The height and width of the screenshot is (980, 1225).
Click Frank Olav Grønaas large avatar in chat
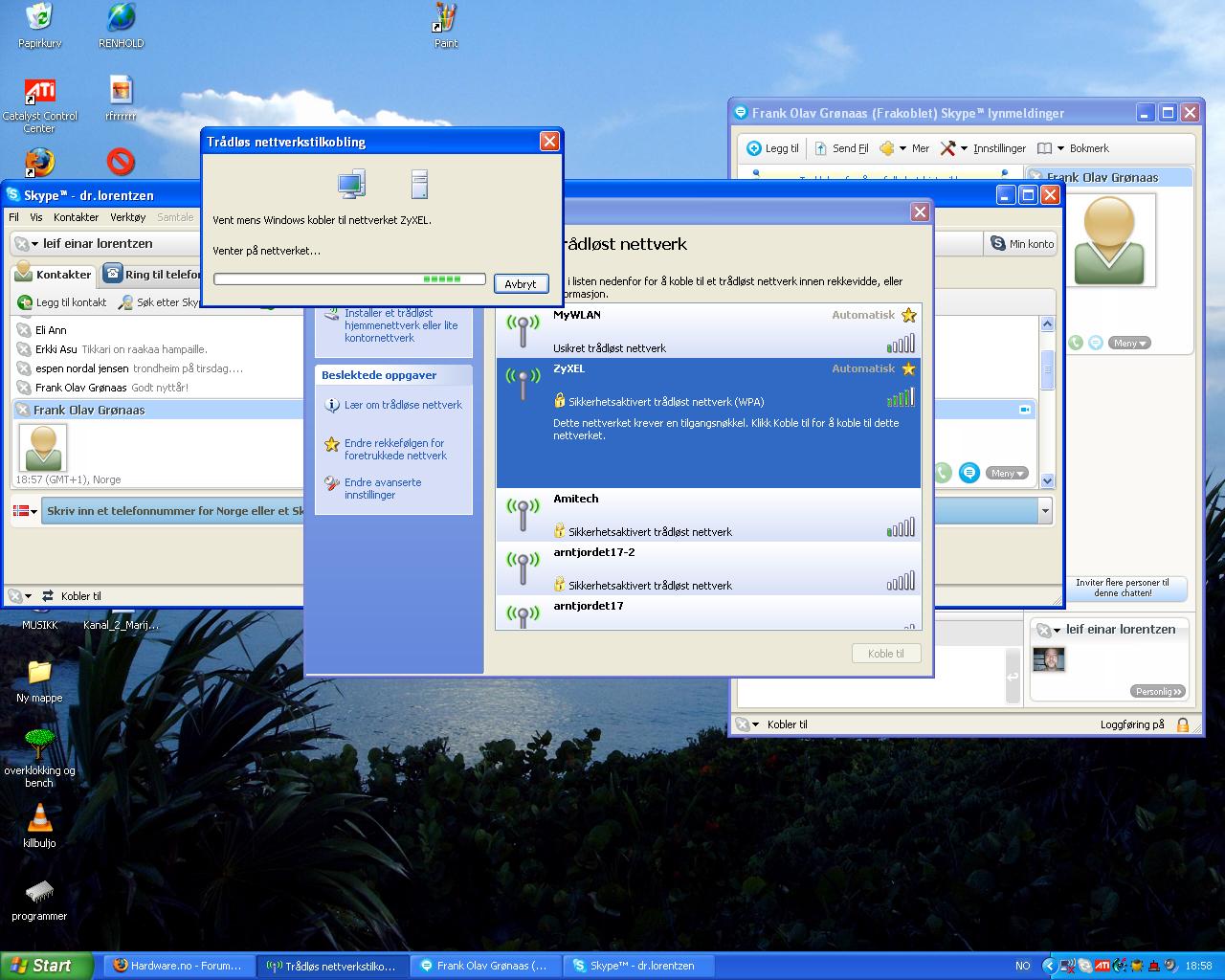click(1110, 240)
